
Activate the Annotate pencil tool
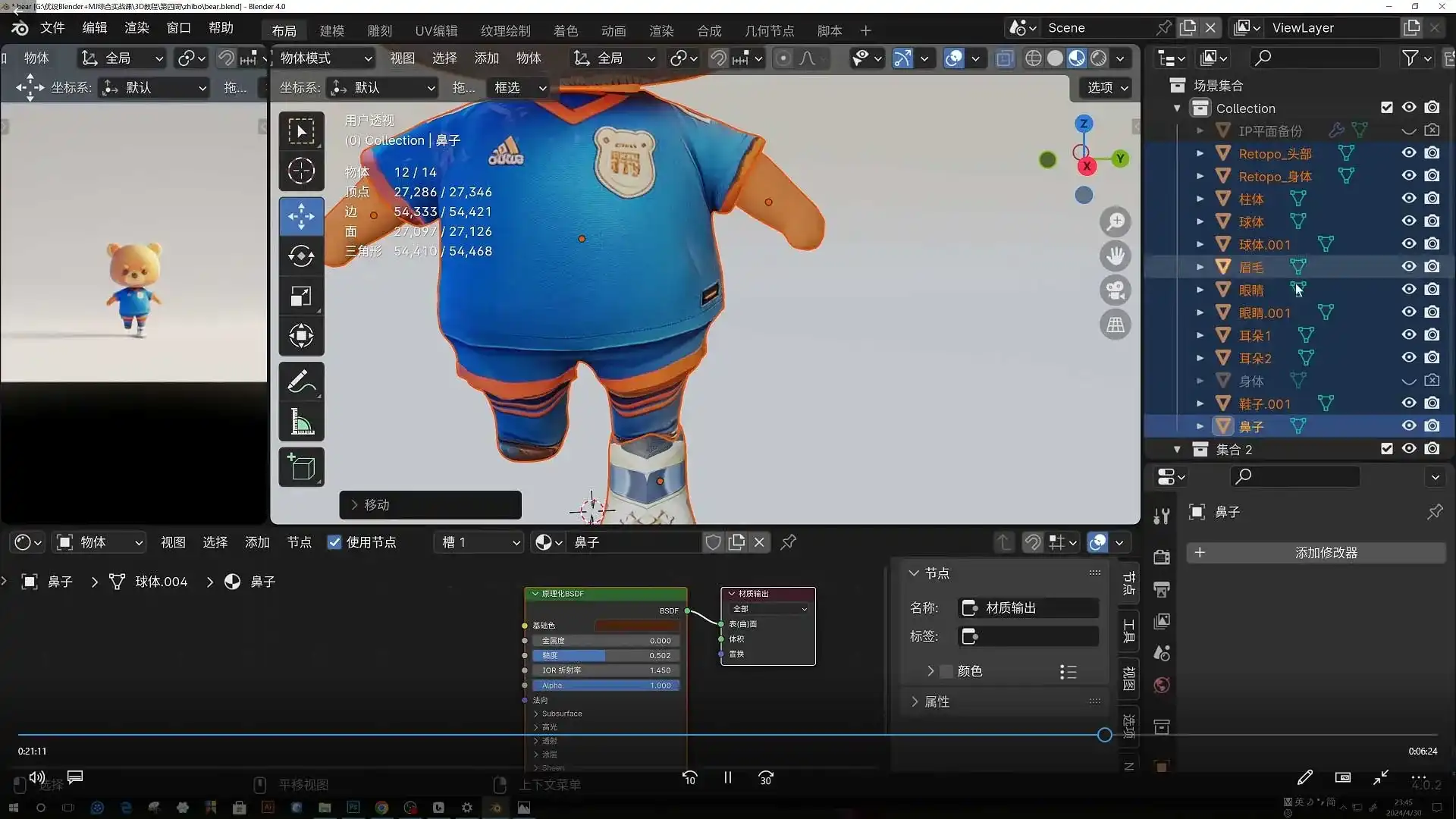[x=301, y=382]
